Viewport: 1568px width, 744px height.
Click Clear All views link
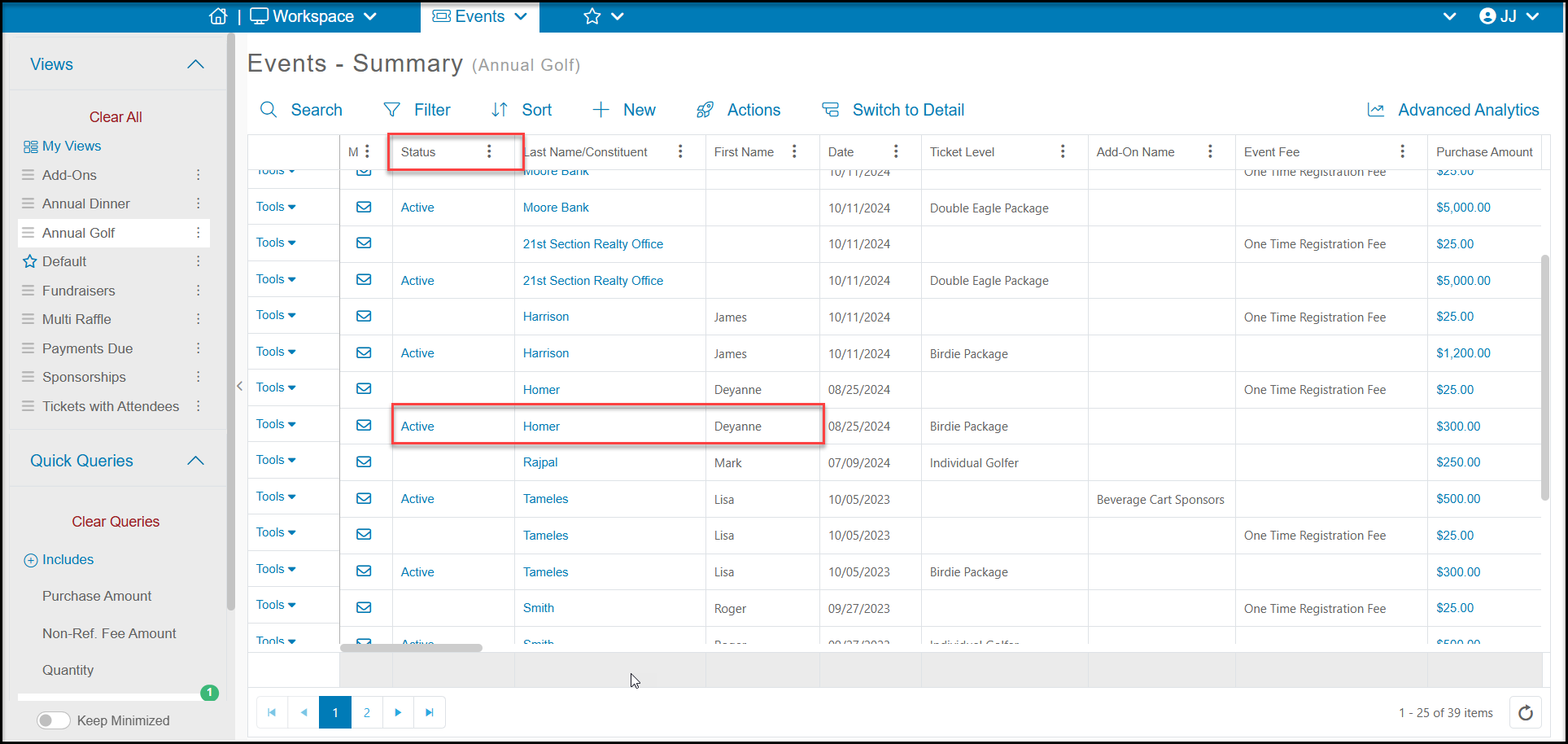point(116,117)
